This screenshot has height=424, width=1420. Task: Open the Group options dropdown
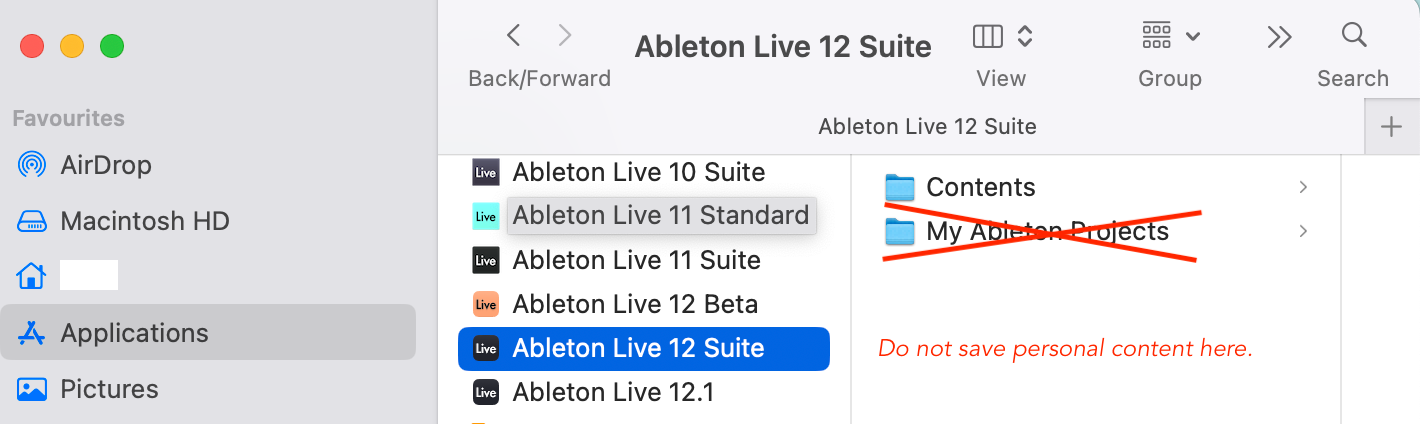[x=1170, y=37]
